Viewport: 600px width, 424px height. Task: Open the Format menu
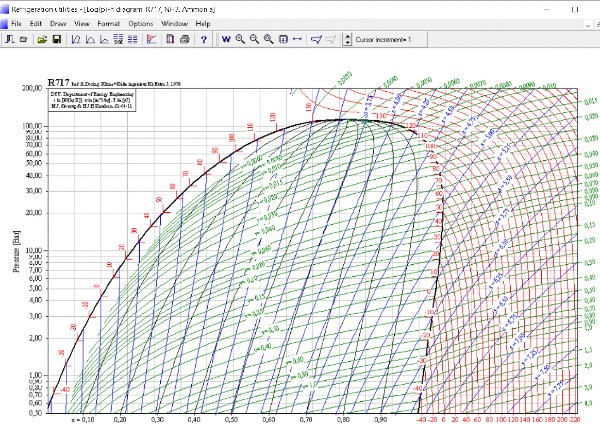109,23
